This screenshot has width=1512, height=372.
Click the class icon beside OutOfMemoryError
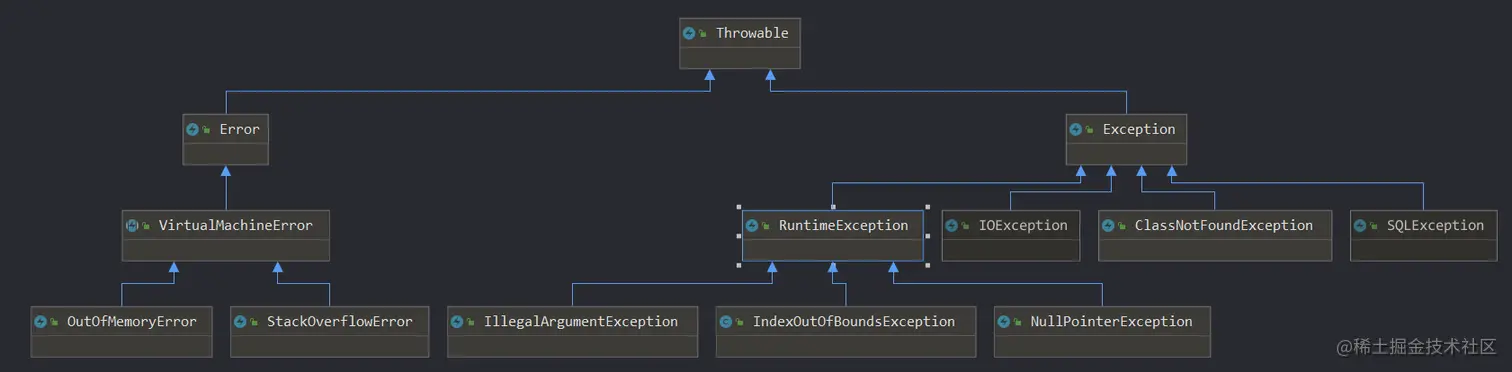pos(40,321)
